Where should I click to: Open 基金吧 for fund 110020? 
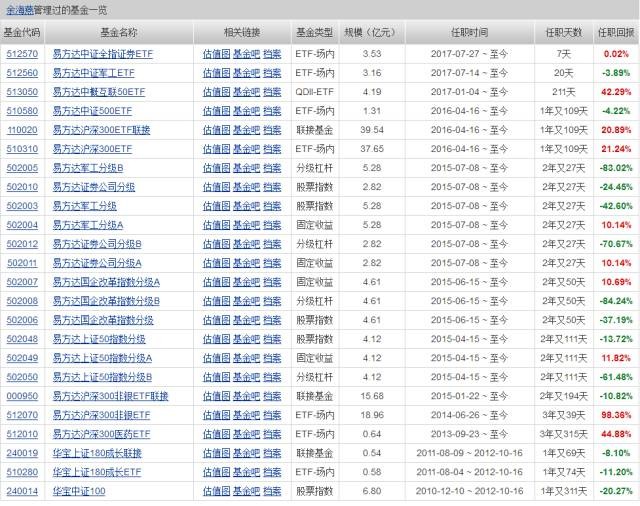click(246, 130)
